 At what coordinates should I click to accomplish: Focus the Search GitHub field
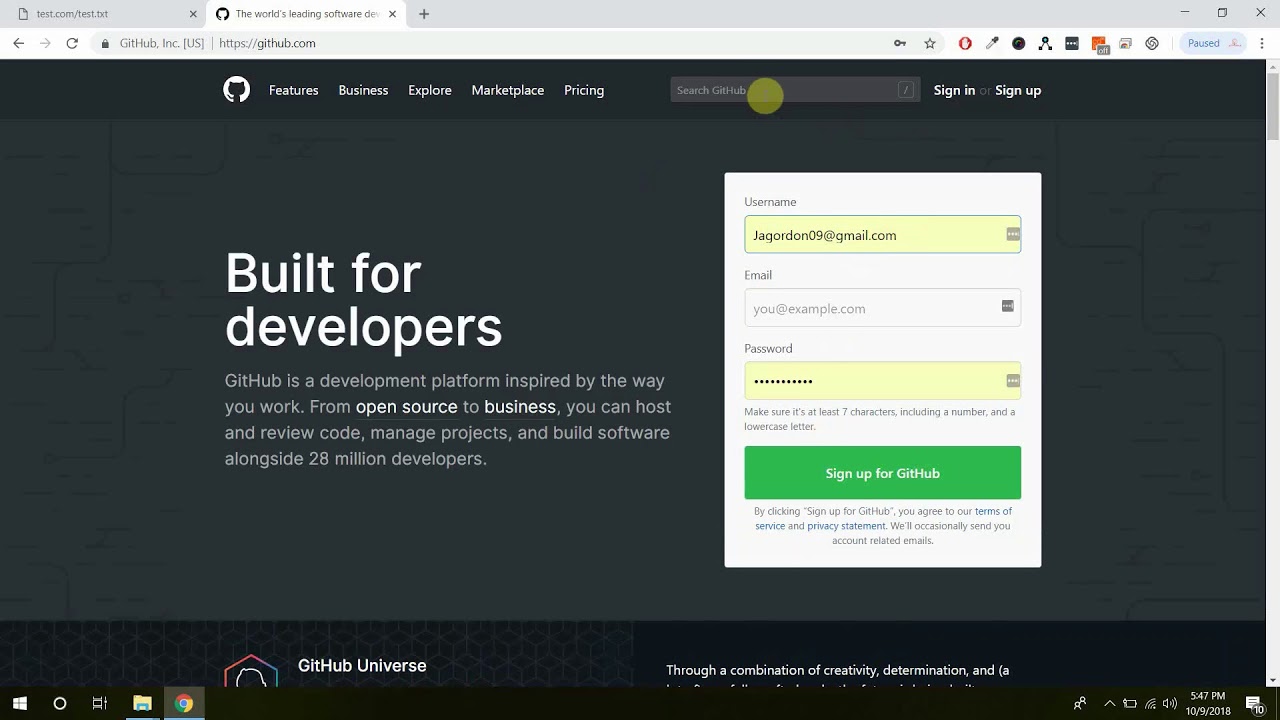(x=795, y=90)
